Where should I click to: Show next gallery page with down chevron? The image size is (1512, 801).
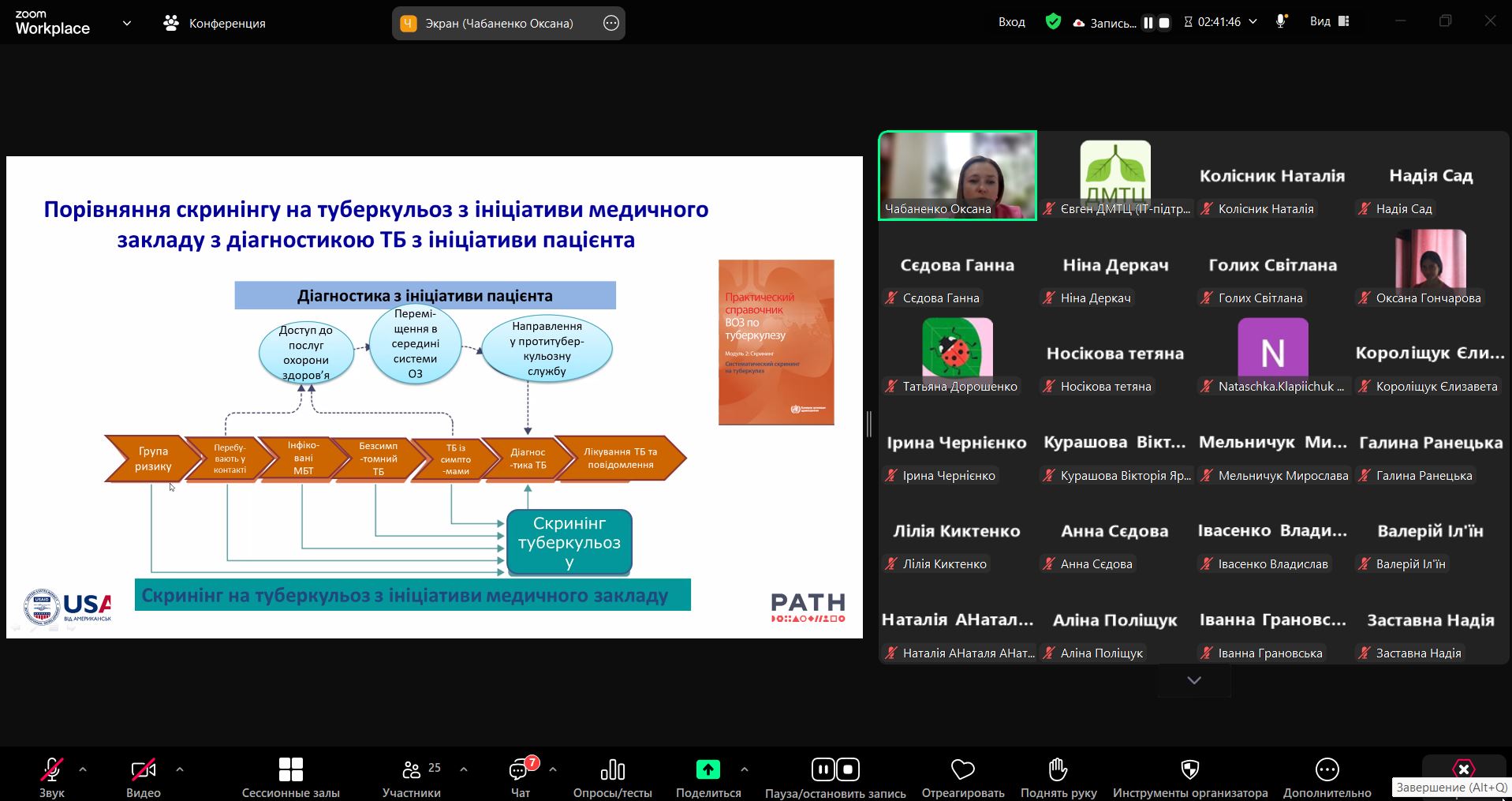1193,680
